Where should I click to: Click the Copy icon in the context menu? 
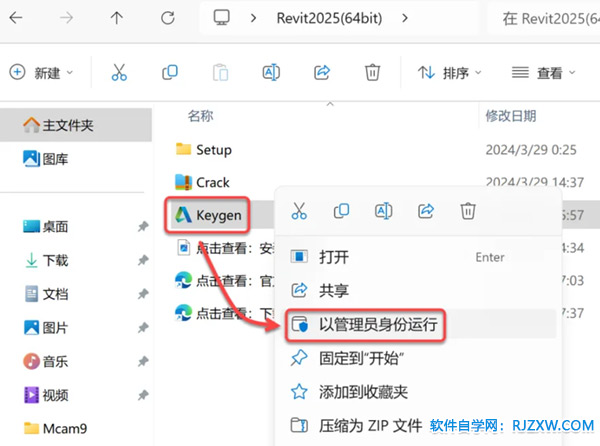tap(341, 211)
